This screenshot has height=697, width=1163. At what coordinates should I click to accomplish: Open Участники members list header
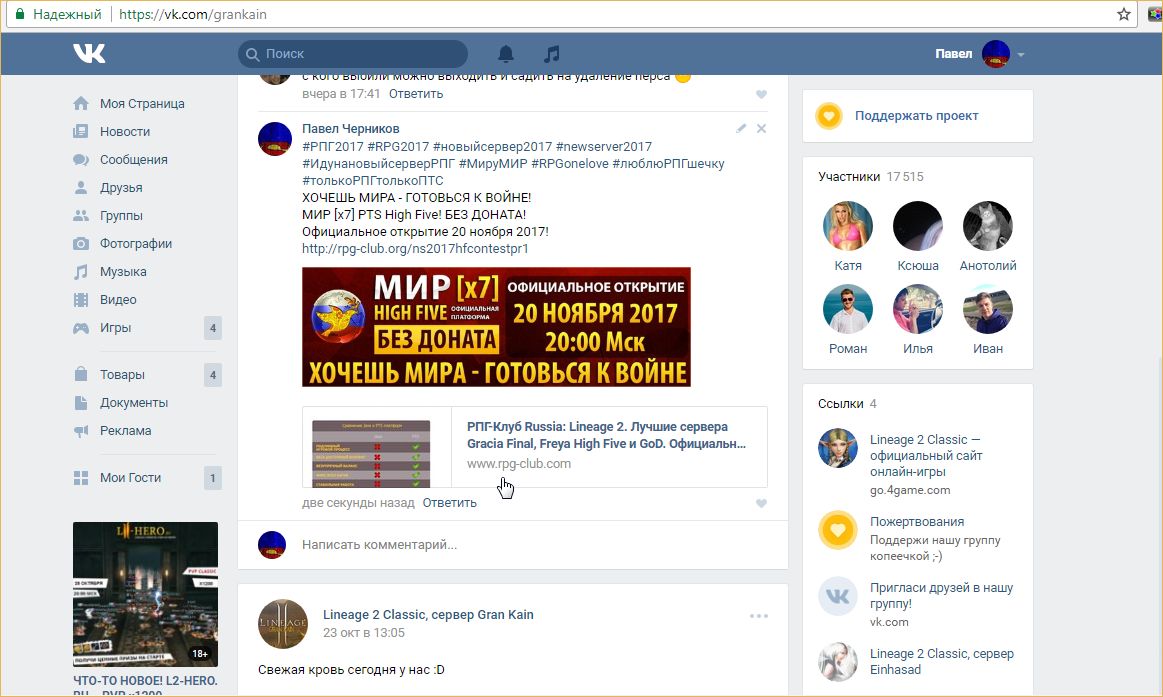871,176
